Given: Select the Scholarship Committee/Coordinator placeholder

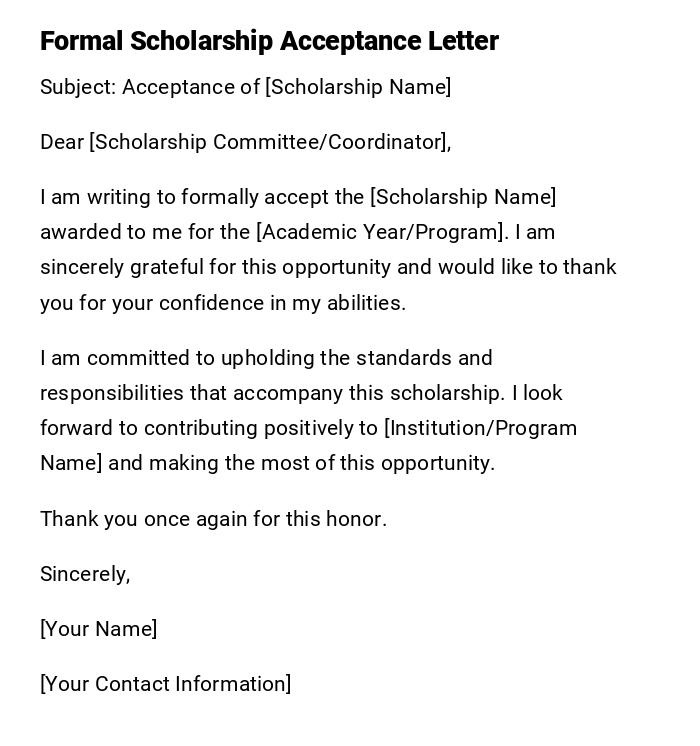Looking at the screenshot, I should tap(269, 142).
